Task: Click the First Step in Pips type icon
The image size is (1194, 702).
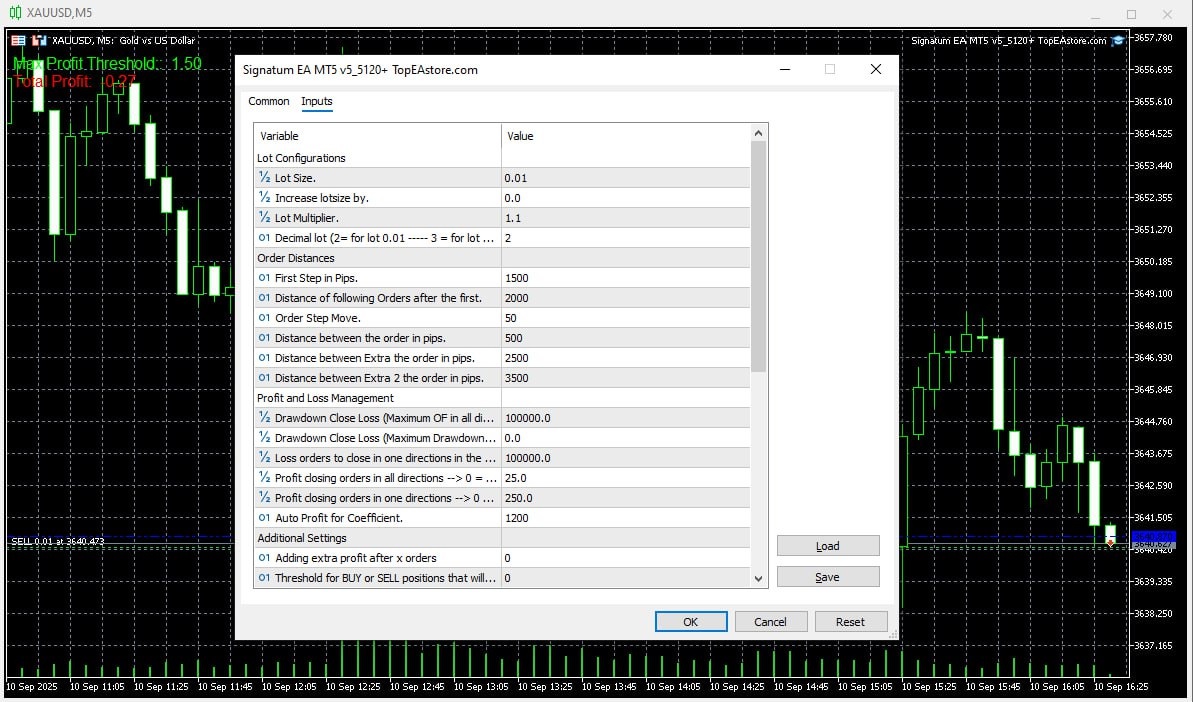Action: tap(264, 277)
